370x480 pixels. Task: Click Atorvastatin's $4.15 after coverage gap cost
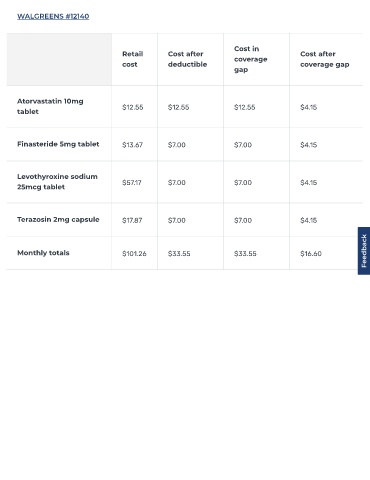tap(309, 107)
